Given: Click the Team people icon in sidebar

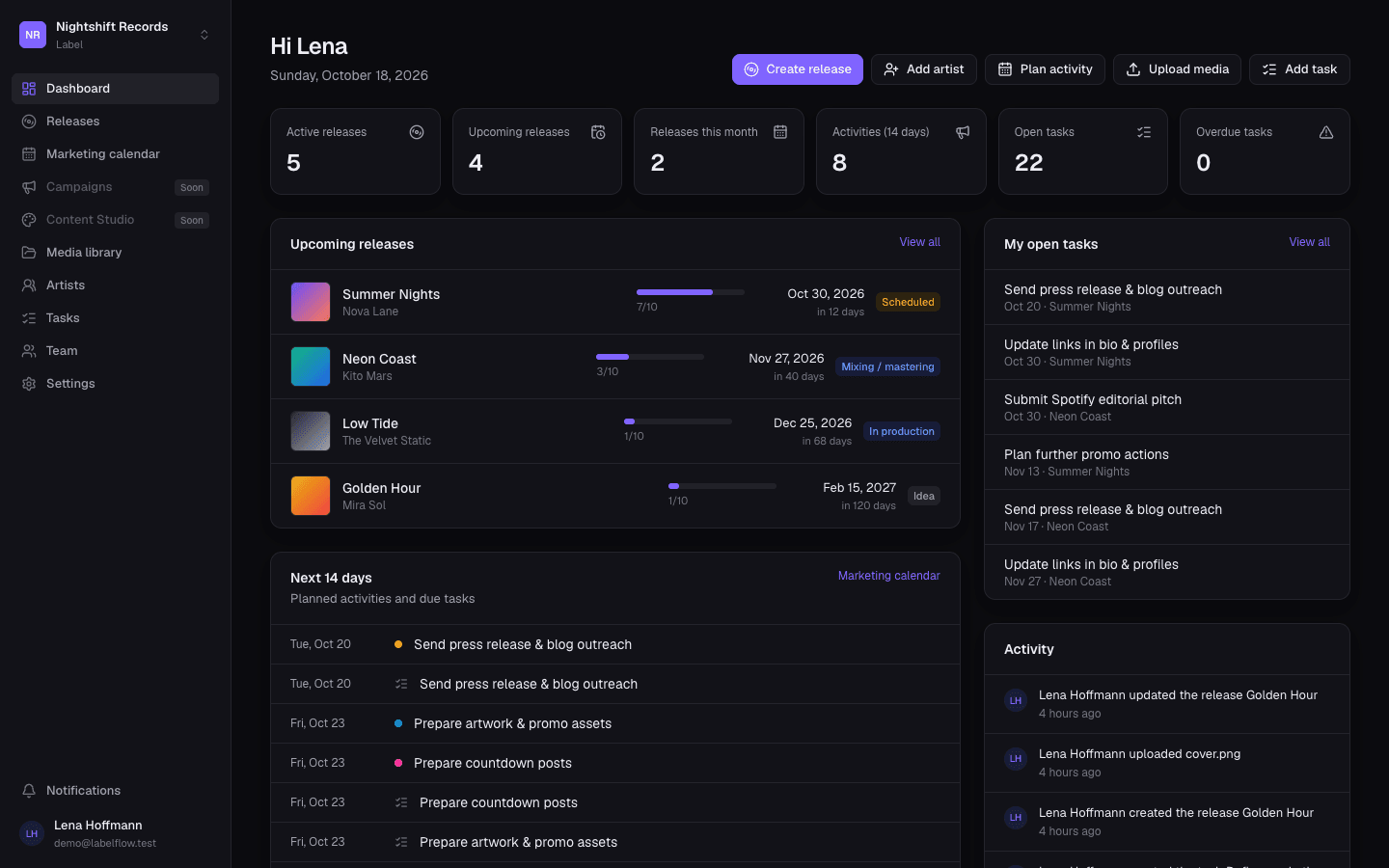Looking at the screenshot, I should [29, 351].
